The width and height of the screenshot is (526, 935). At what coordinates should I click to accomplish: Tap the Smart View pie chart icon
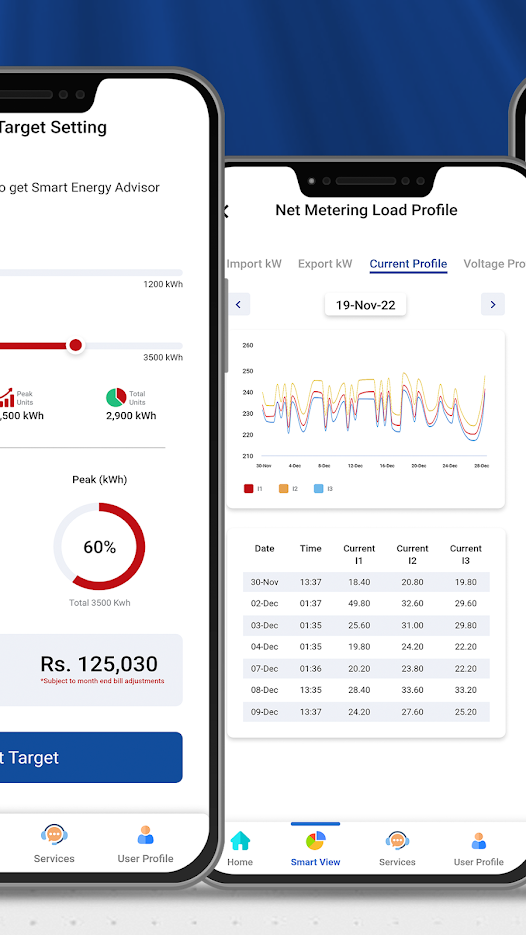[x=315, y=841]
